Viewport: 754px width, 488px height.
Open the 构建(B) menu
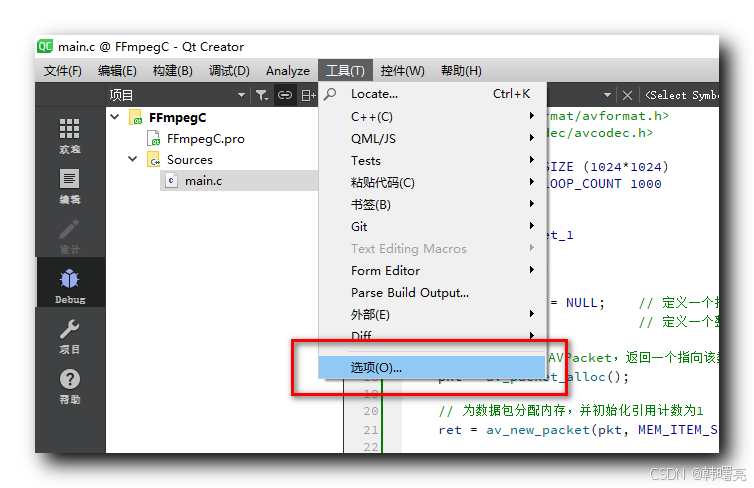point(173,71)
